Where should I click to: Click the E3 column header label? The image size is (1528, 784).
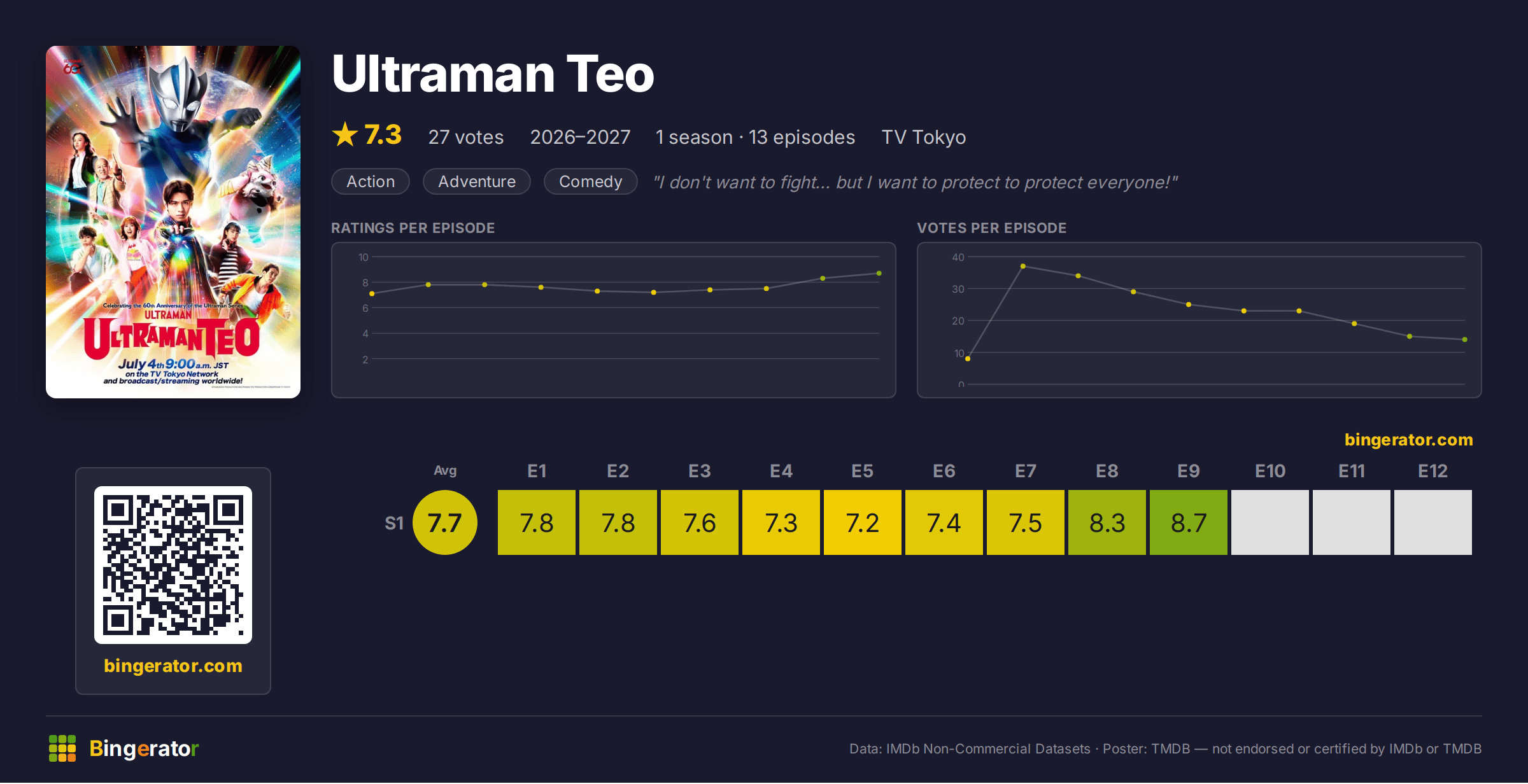click(x=700, y=471)
